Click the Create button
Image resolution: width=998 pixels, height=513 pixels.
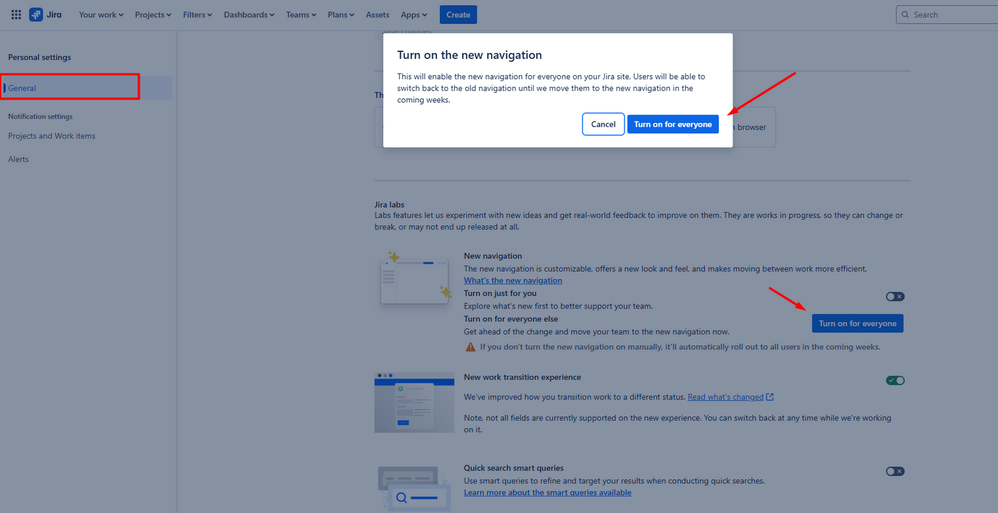pos(458,15)
